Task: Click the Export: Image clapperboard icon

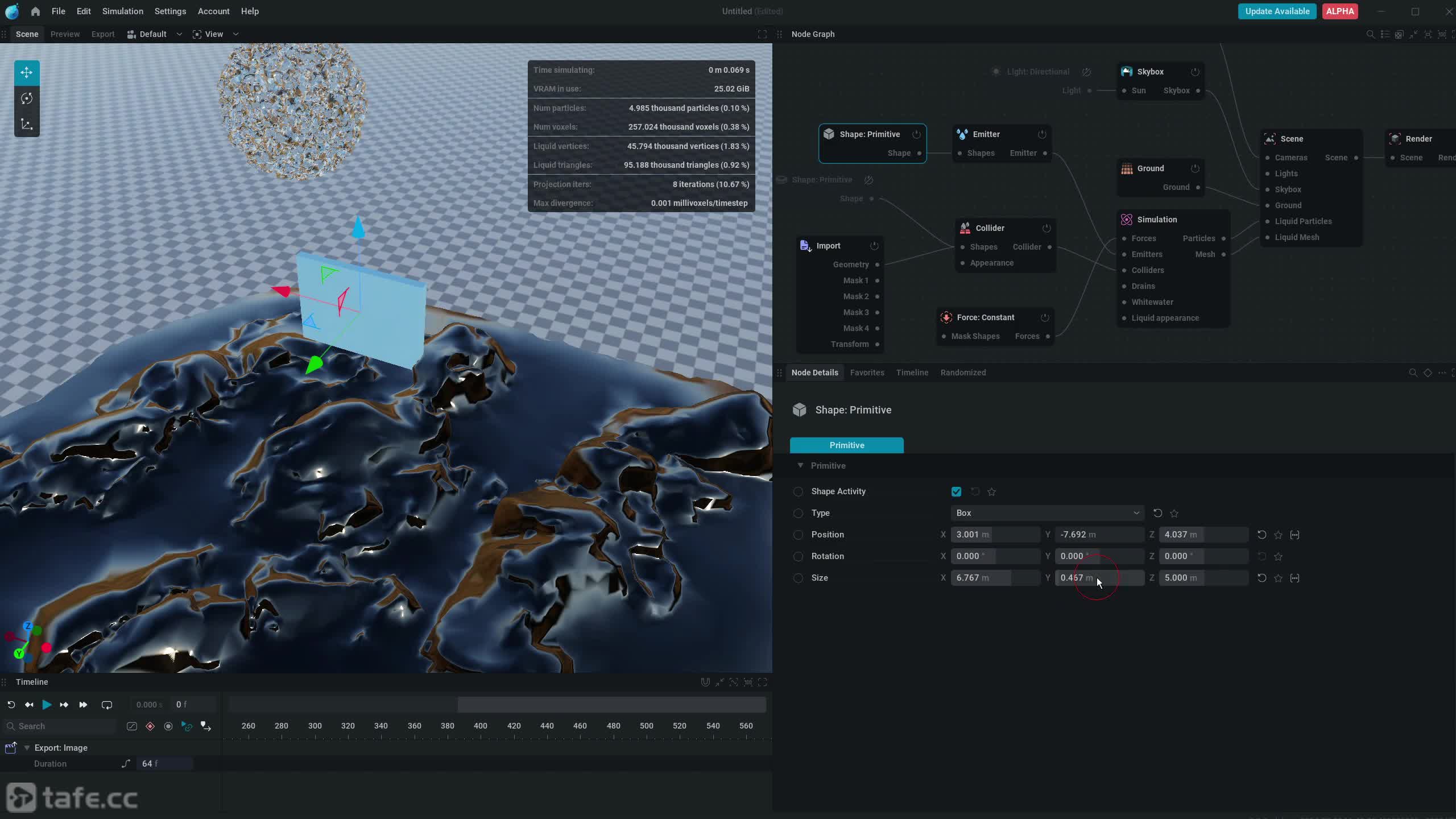Action: tap(11, 748)
